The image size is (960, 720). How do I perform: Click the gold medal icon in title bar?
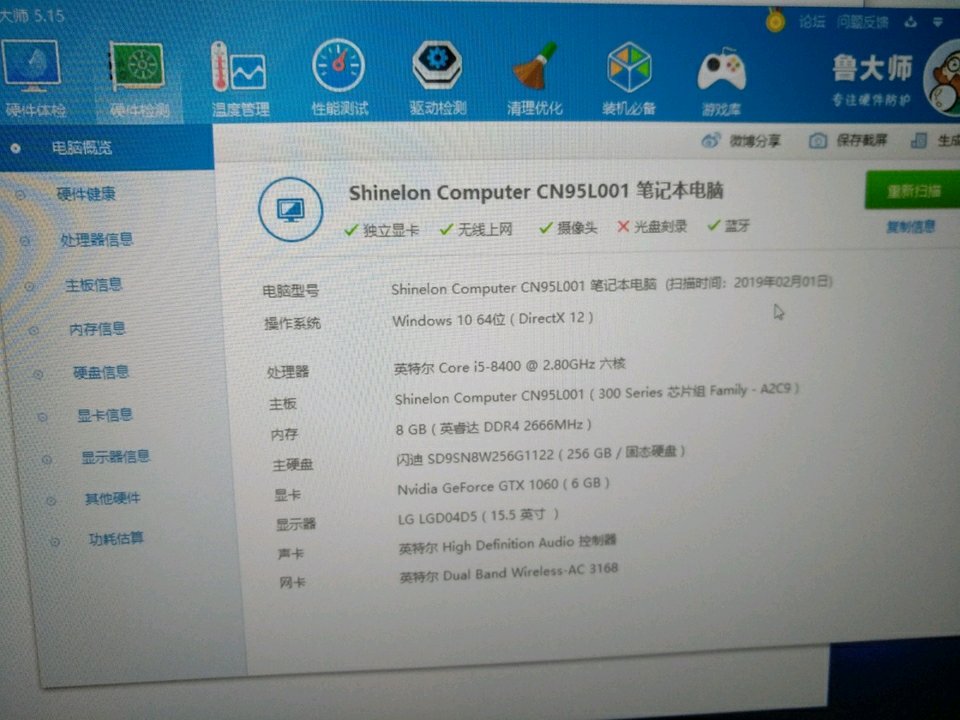tap(775, 22)
